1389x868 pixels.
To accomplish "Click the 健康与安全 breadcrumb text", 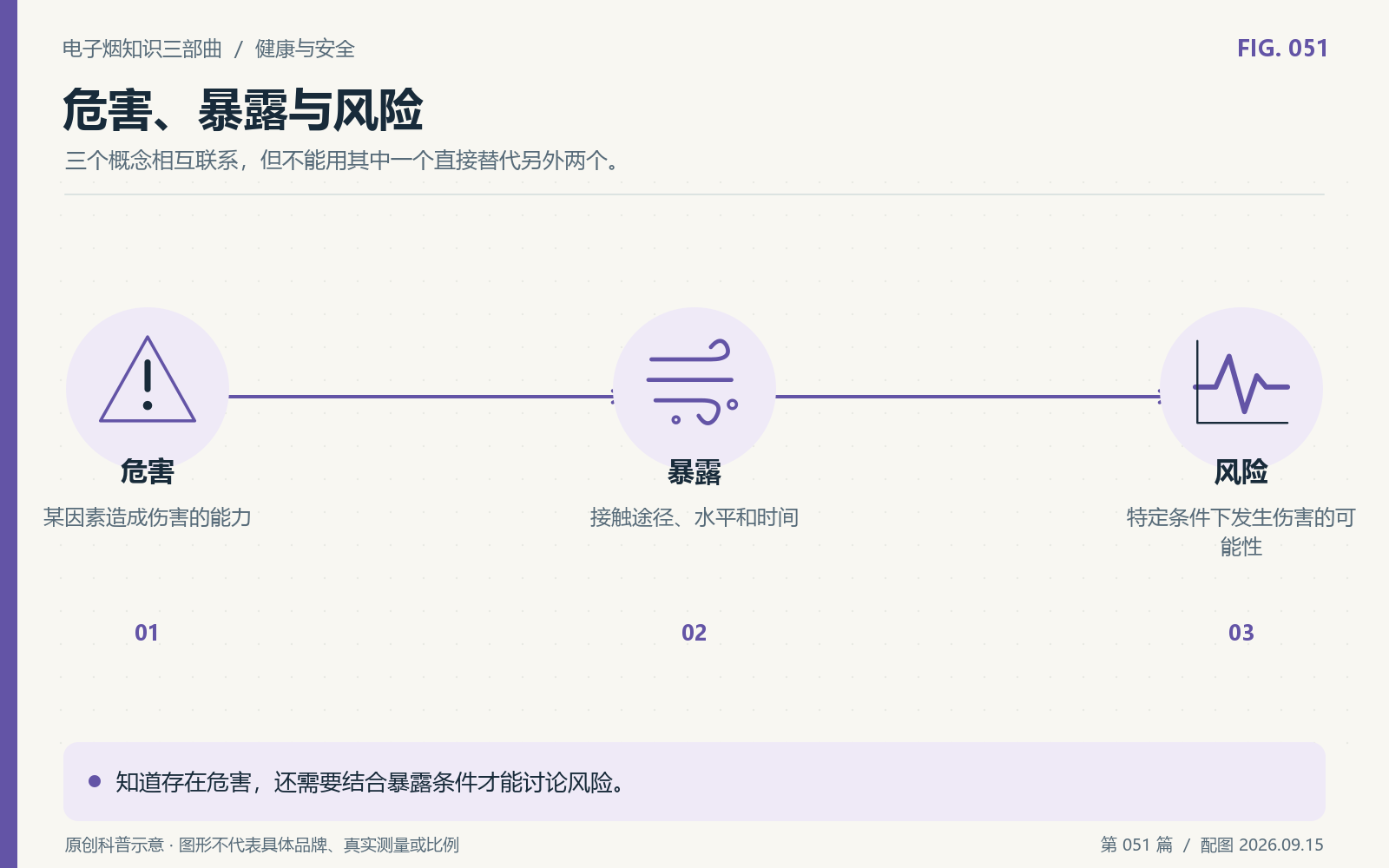I will 305,49.
